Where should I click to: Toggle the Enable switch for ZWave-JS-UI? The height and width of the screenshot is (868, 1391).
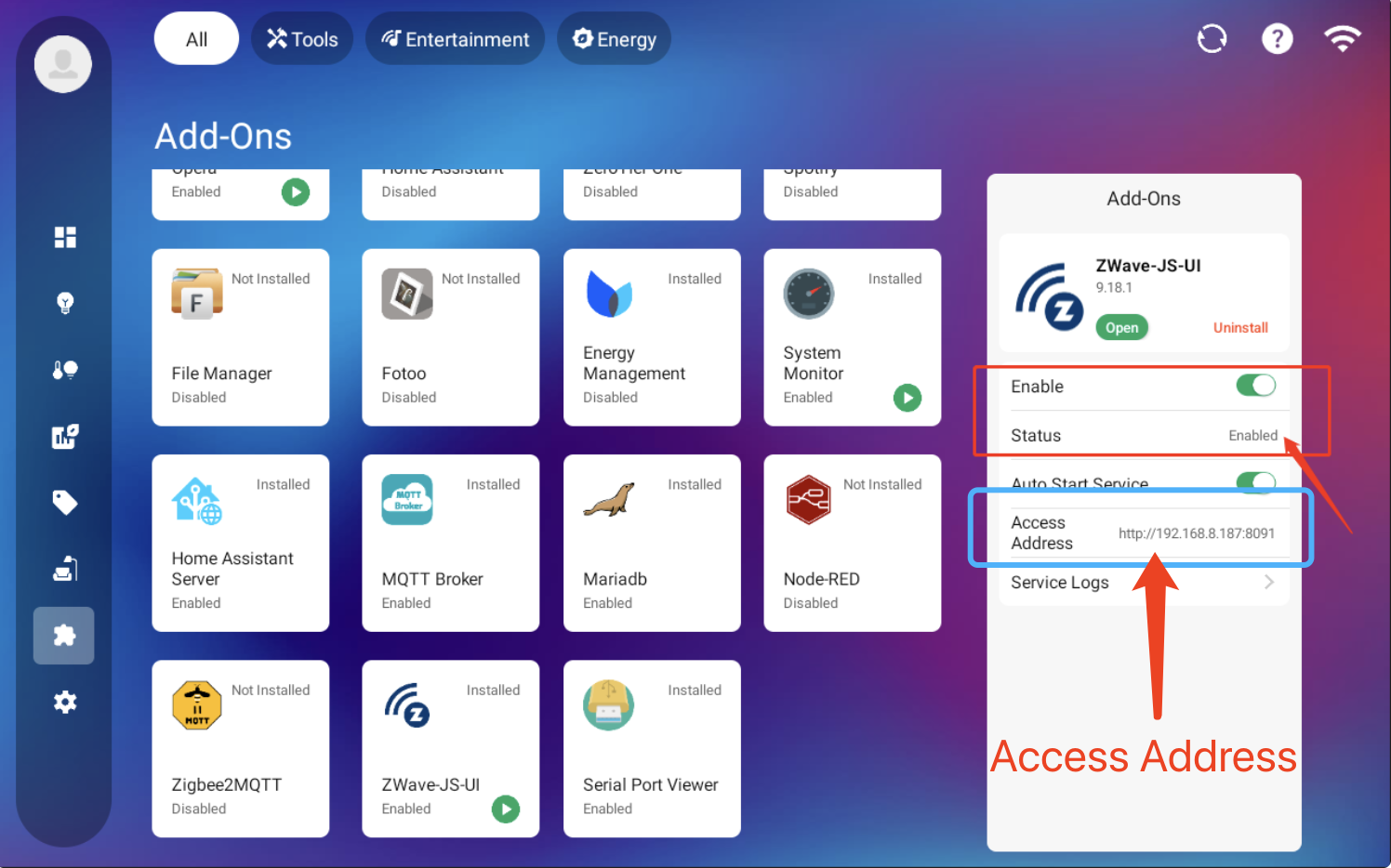pos(1255,386)
